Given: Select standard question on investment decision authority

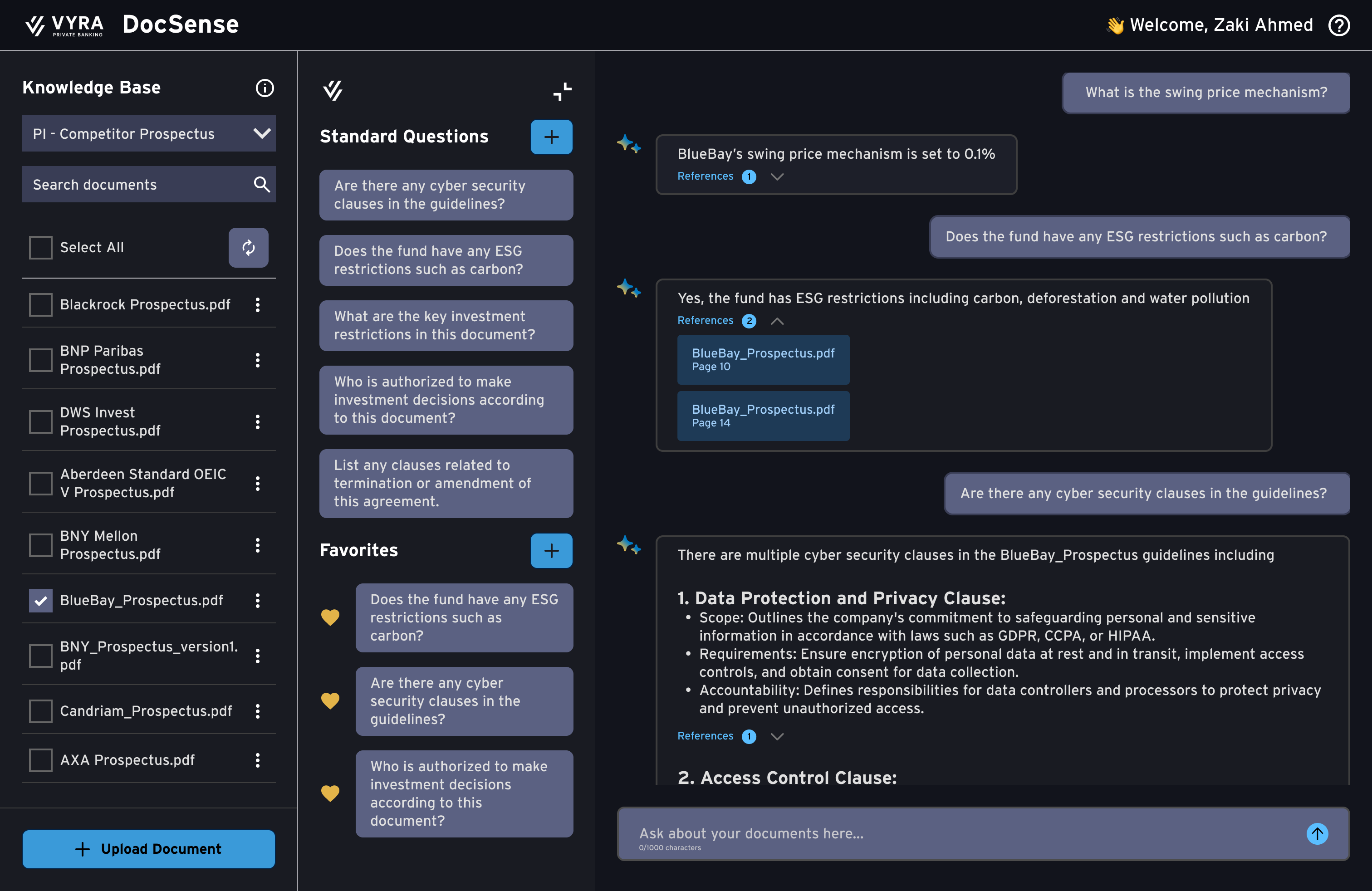Looking at the screenshot, I should pyautogui.click(x=446, y=400).
